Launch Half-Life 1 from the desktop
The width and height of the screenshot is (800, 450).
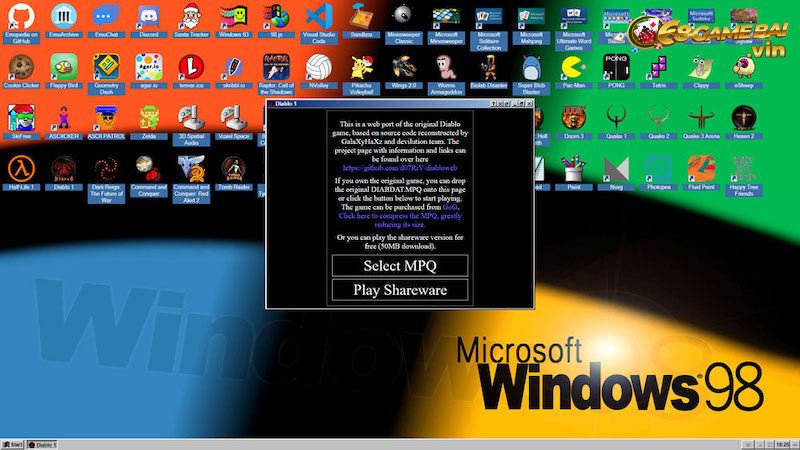pos(20,167)
